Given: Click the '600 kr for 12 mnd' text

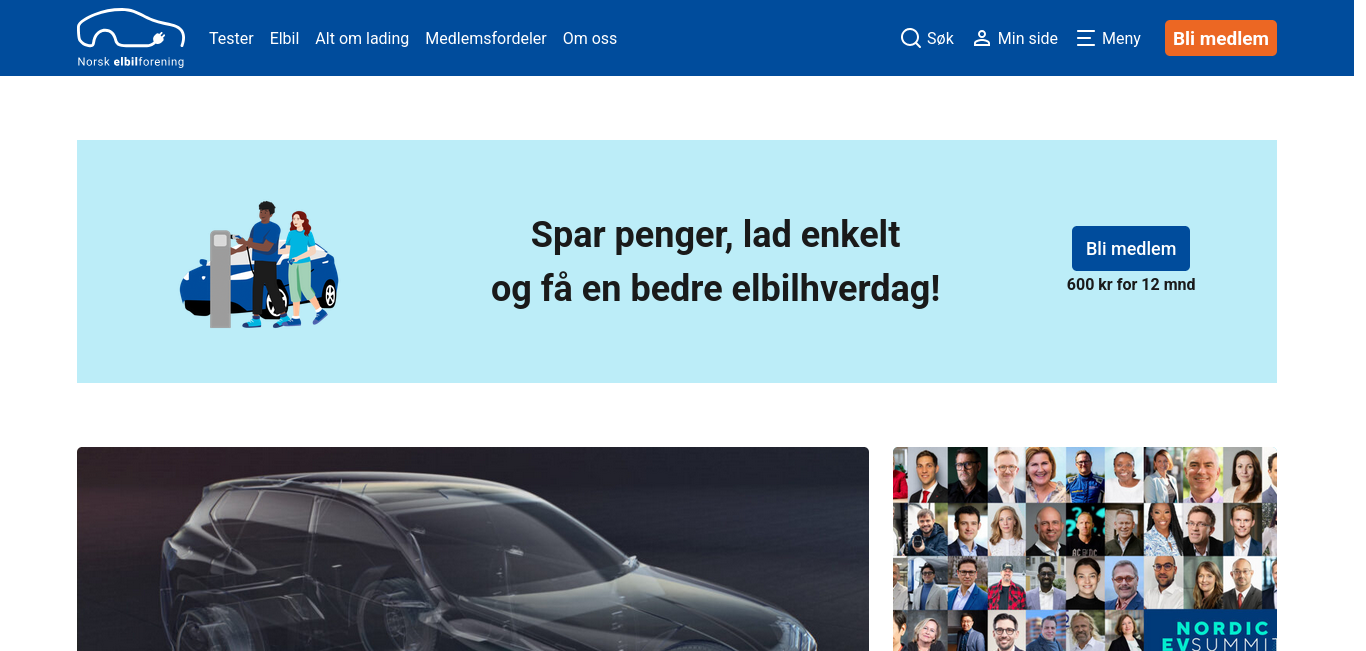Looking at the screenshot, I should pyautogui.click(x=1131, y=284).
